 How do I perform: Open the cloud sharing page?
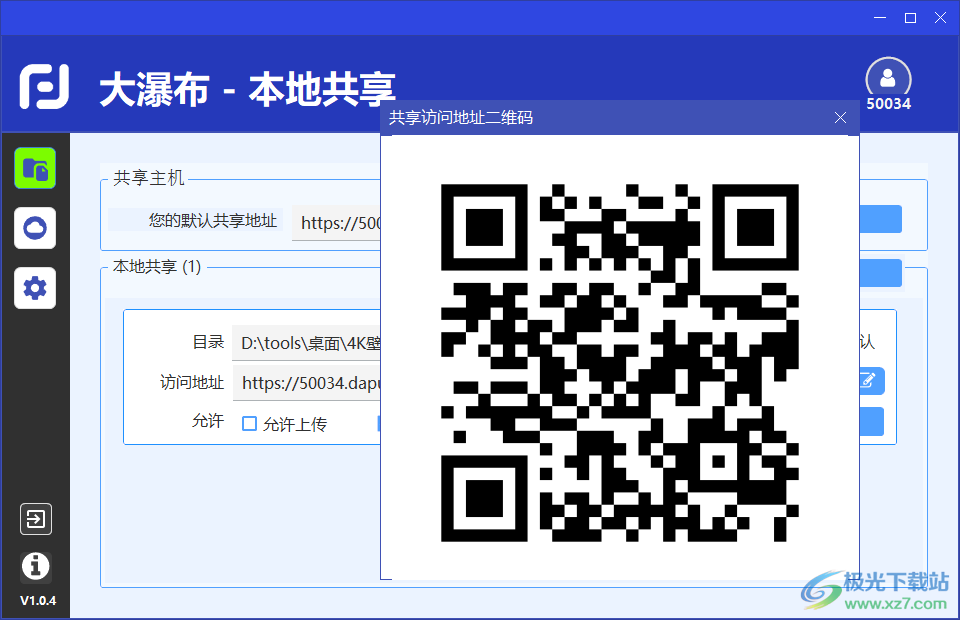[35, 228]
